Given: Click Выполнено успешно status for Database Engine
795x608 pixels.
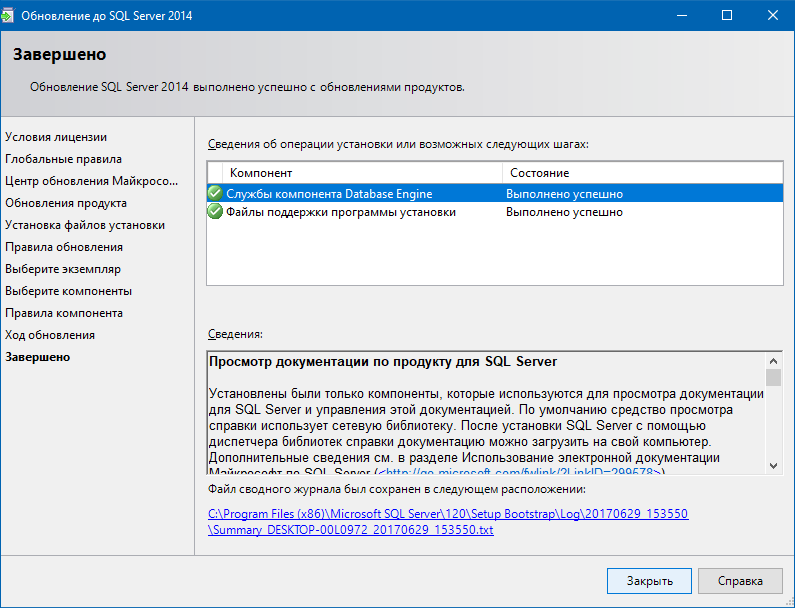Looking at the screenshot, I should (564, 194).
